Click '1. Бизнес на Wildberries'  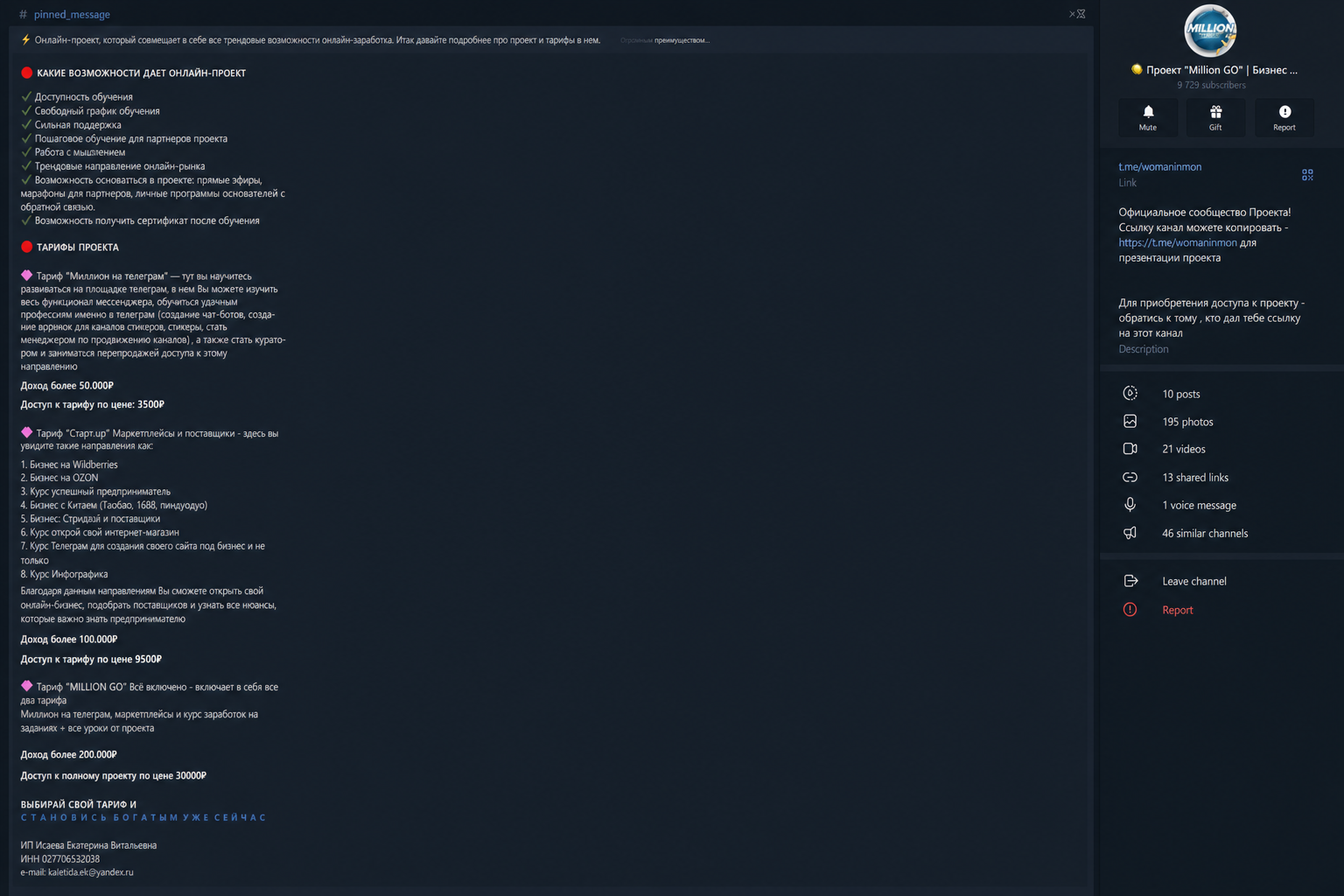click(x=69, y=465)
